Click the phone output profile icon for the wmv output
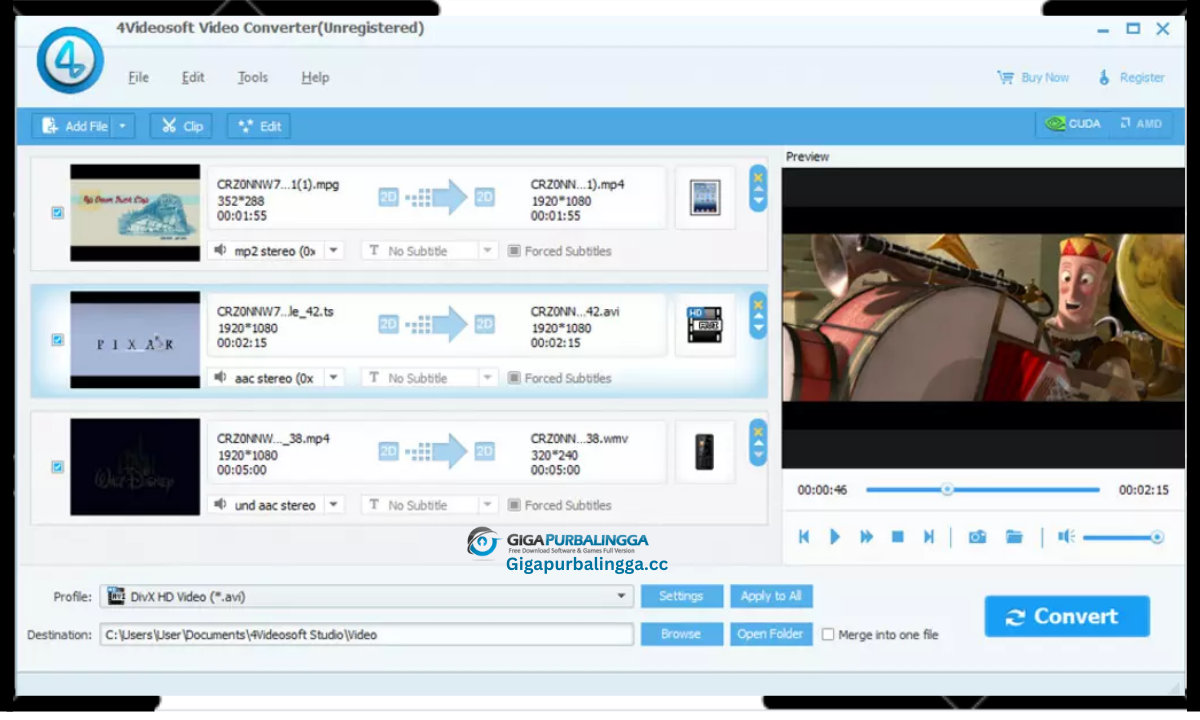 pyautogui.click(x=705, y=452)
